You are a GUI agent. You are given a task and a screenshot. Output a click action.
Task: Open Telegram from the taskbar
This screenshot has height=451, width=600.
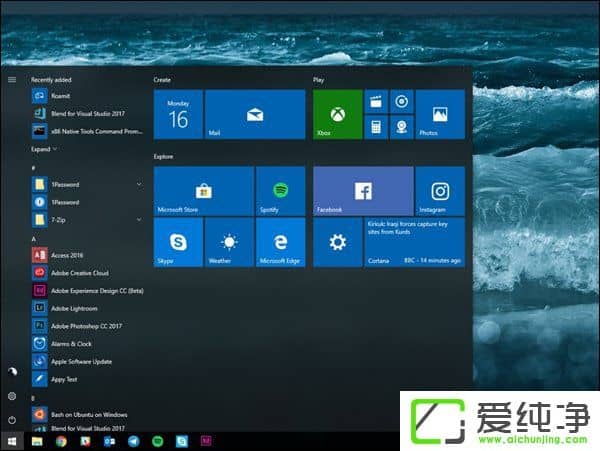click(x=134, y=441)
